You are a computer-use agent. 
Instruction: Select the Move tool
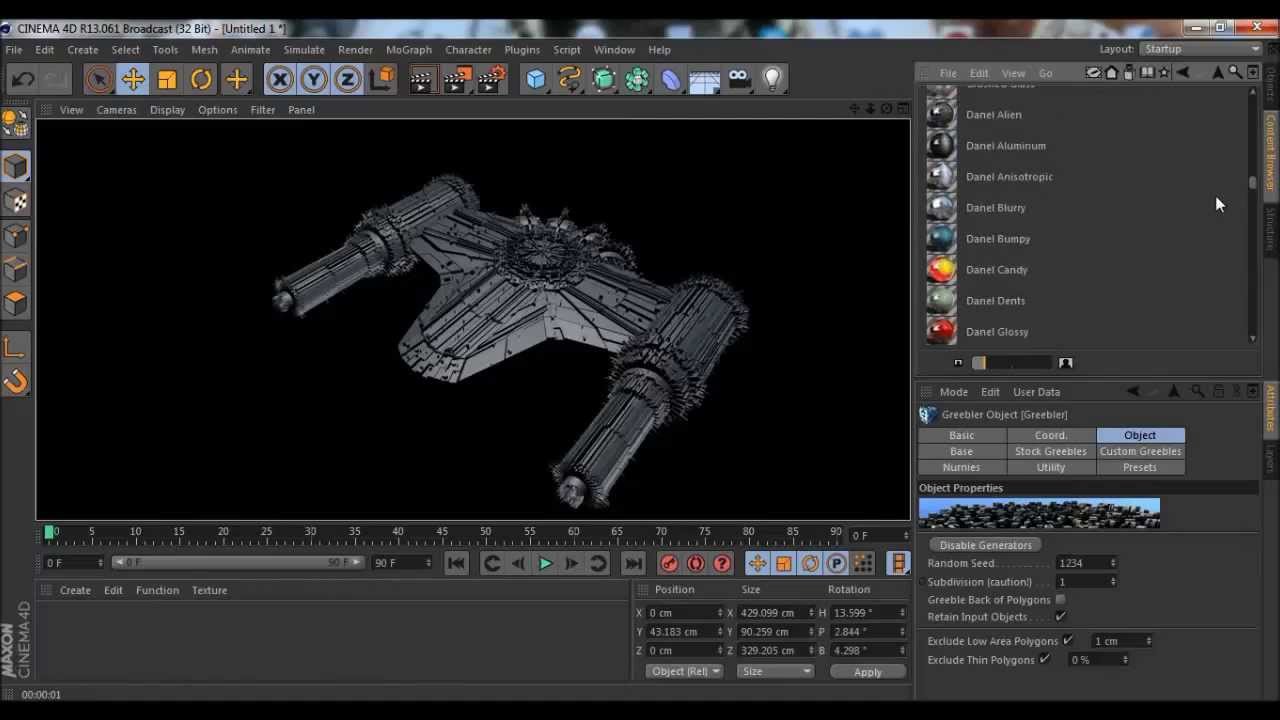[133, 79]
